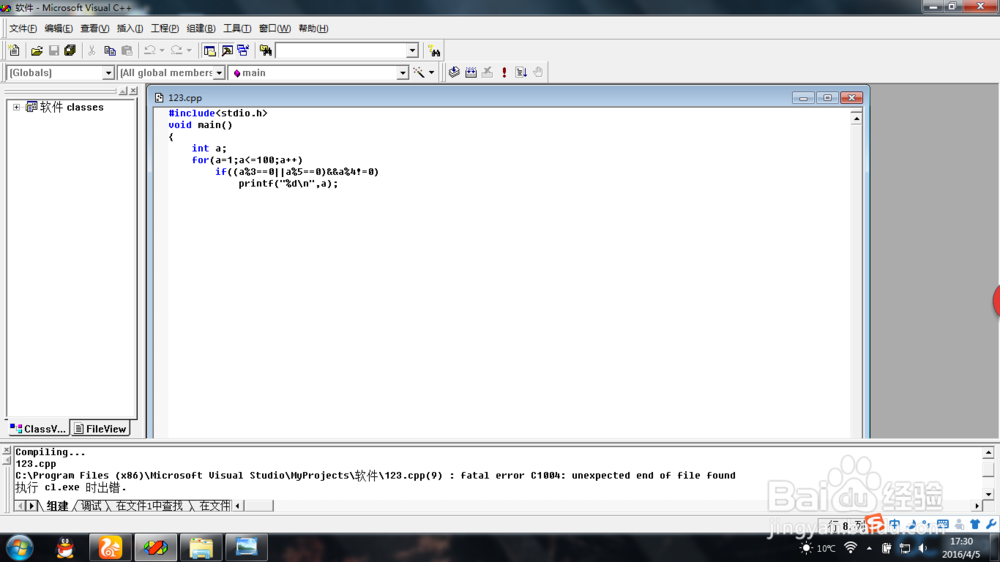Viewport: 1000px width, 562px height.
Task: Click output pane scroll down arrow
Action: click(x=988, y=494)
